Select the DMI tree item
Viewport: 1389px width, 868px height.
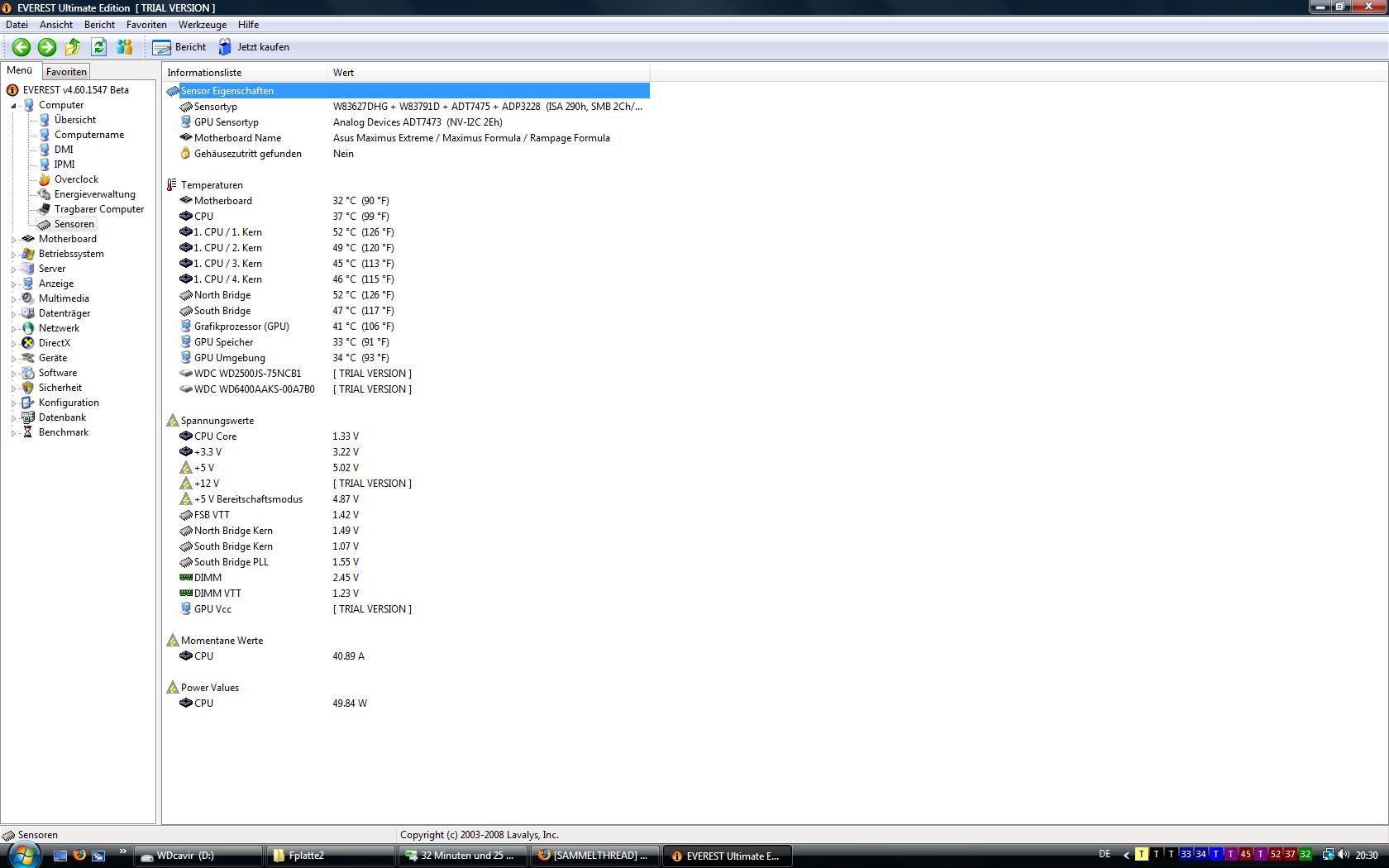pyautogui.click(x=64, y=150)
